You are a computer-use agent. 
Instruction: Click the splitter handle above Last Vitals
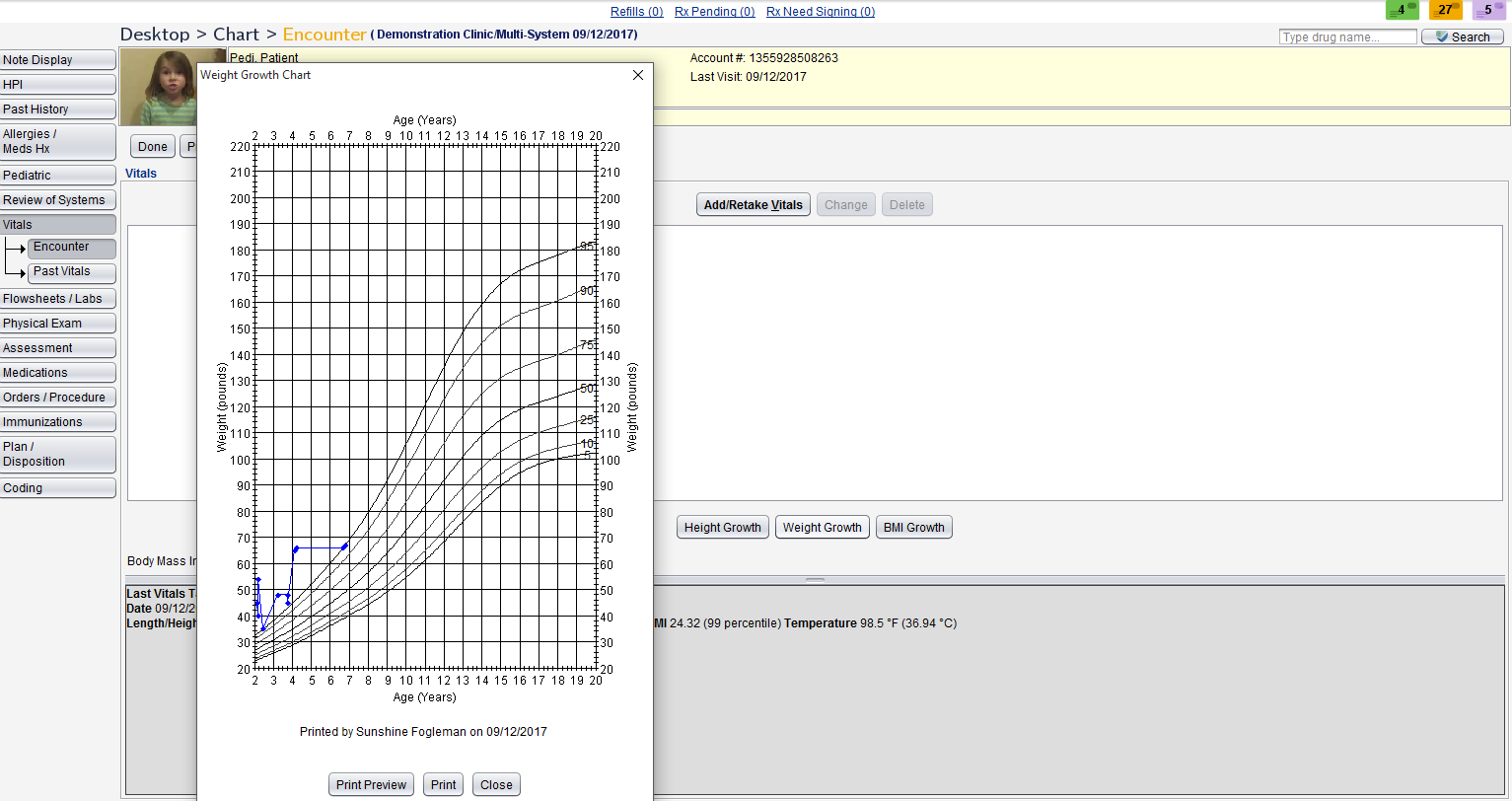click(x=816, y=580)
